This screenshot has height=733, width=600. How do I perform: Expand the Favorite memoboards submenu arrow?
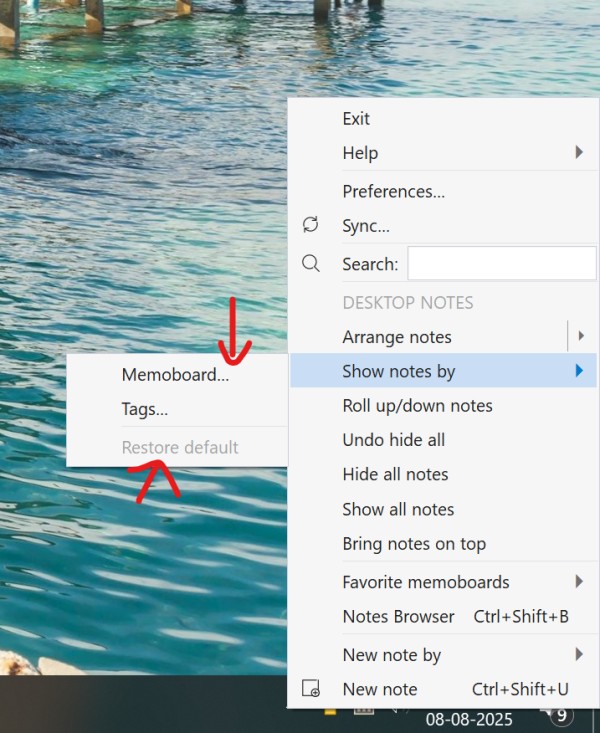pos(579,581)
